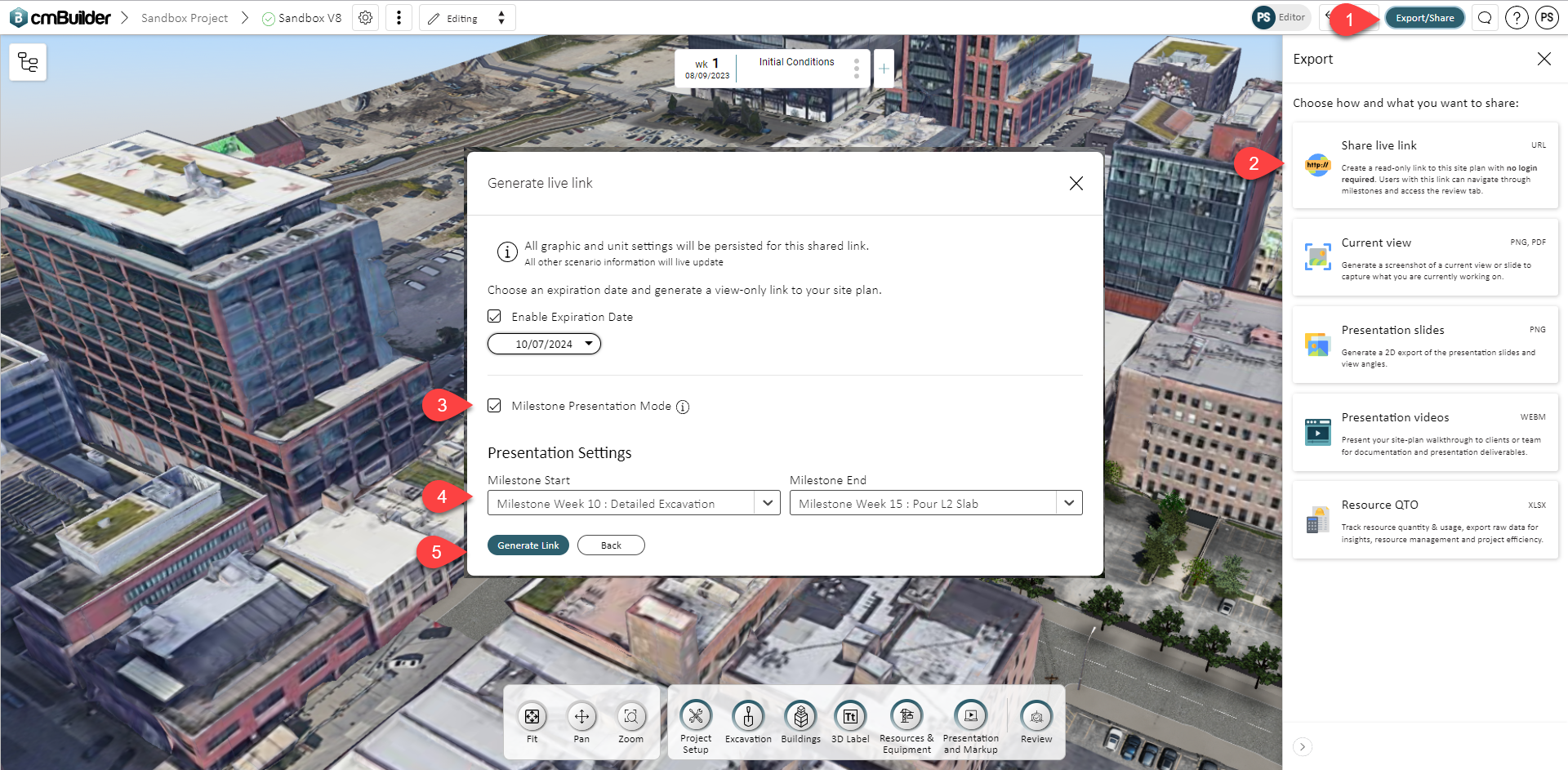Select the Share live link export option

tap(1425, 166)
